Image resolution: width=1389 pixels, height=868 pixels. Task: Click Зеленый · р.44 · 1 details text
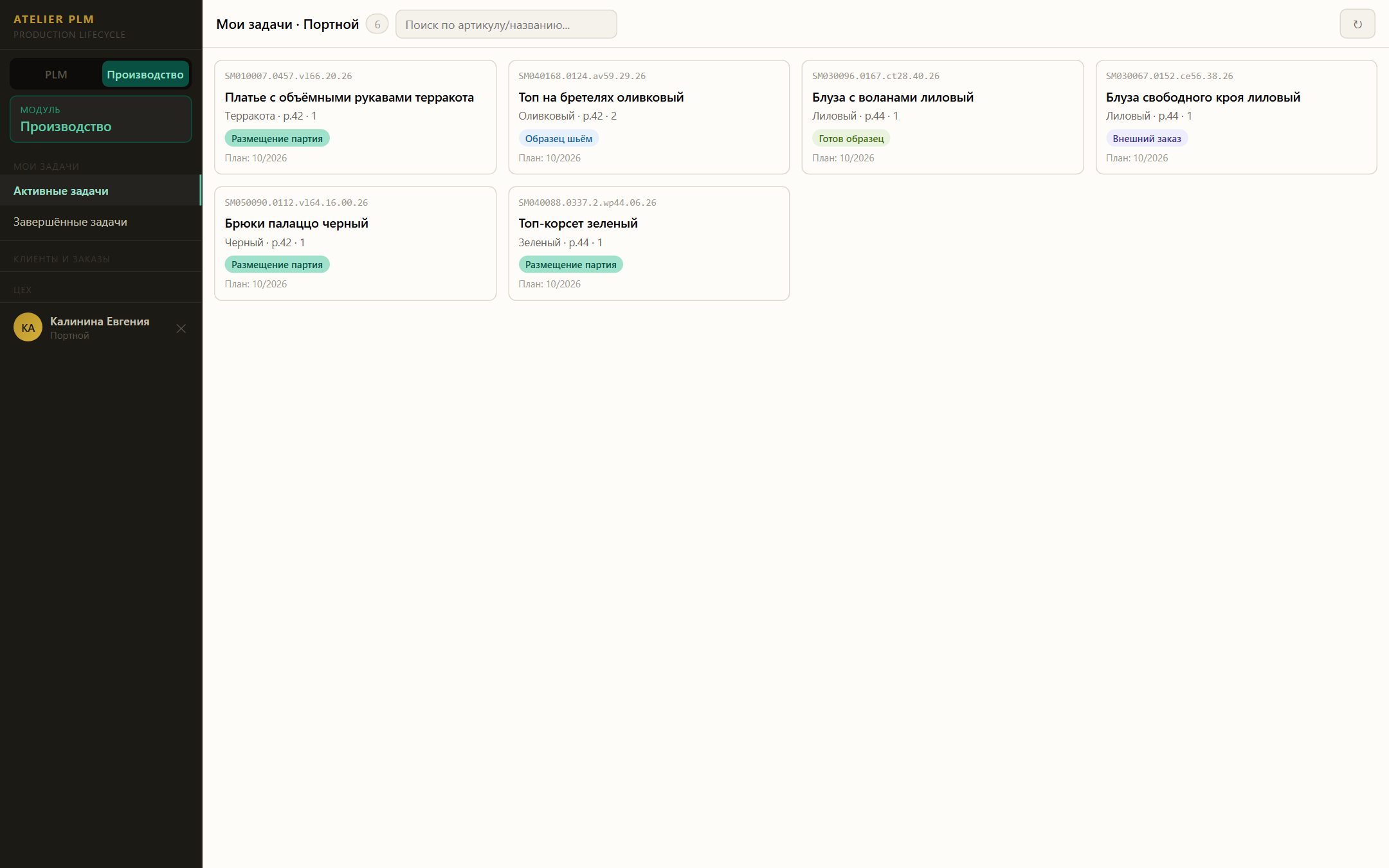coord(560,242)
